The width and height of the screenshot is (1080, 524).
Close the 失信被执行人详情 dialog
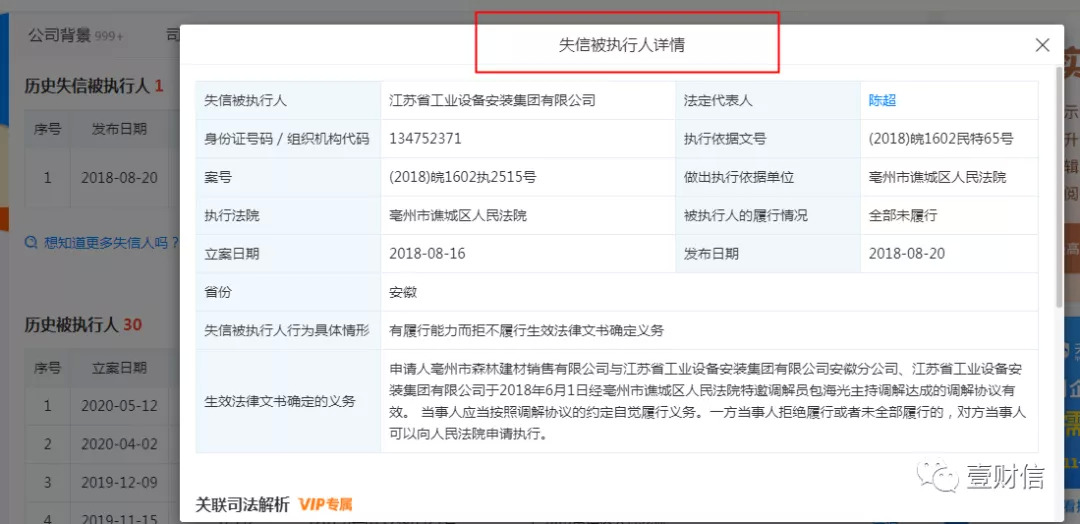click(1042, 45)
